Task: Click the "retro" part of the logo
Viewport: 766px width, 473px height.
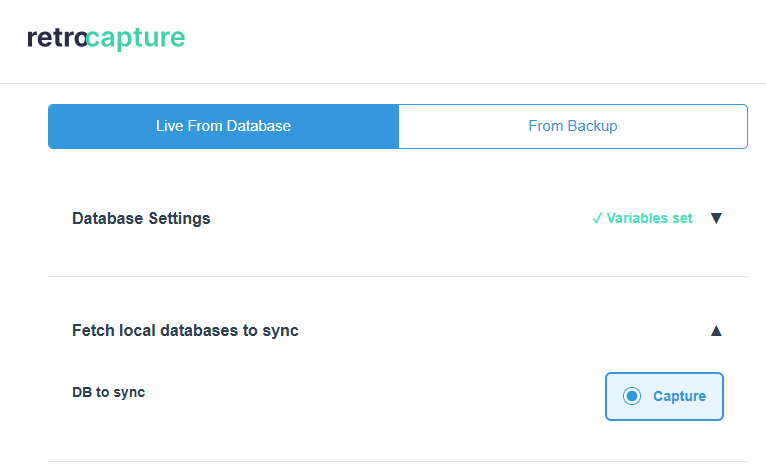Action: point(56,38)
